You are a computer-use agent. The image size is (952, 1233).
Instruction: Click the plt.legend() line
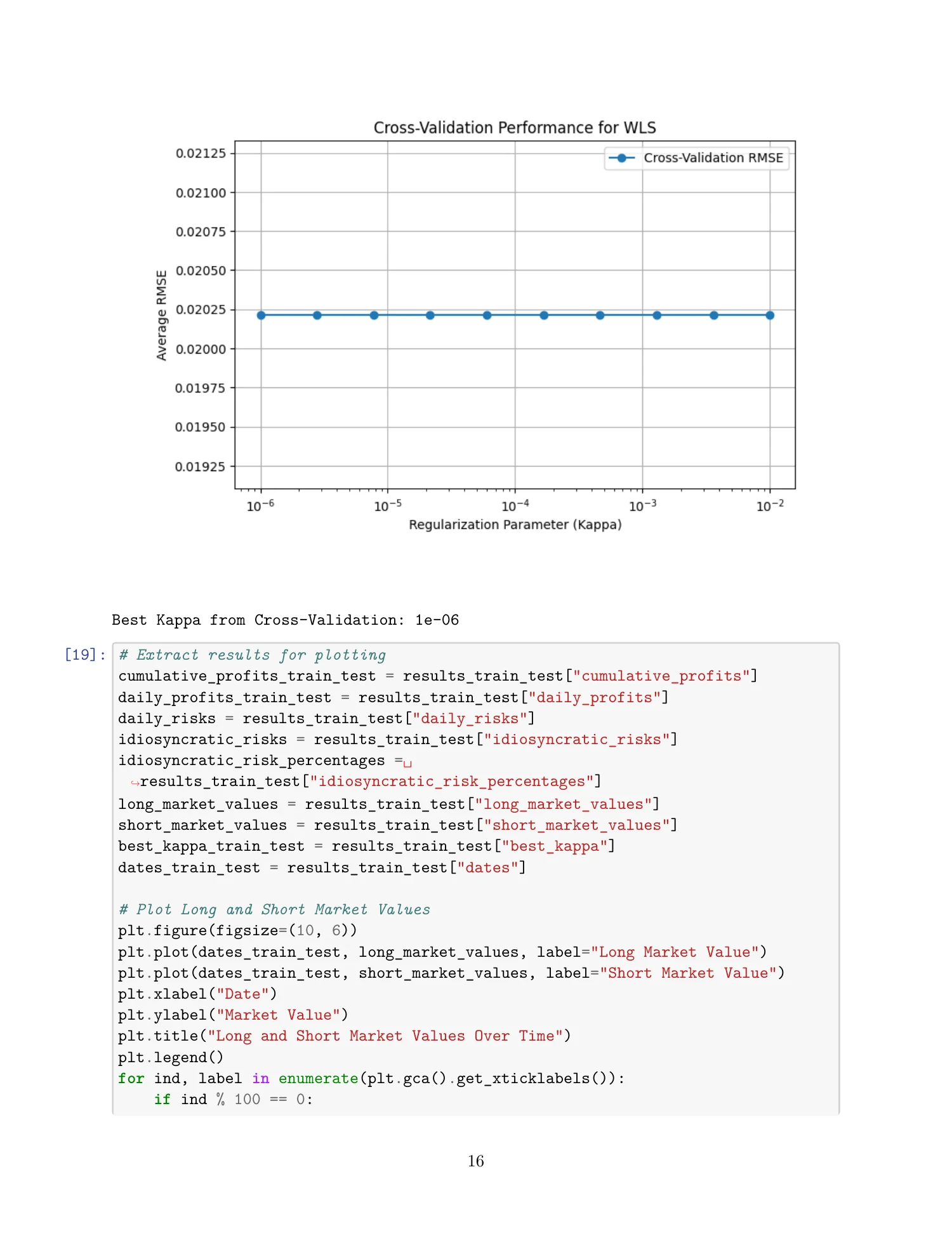[x=171, y=1058]
